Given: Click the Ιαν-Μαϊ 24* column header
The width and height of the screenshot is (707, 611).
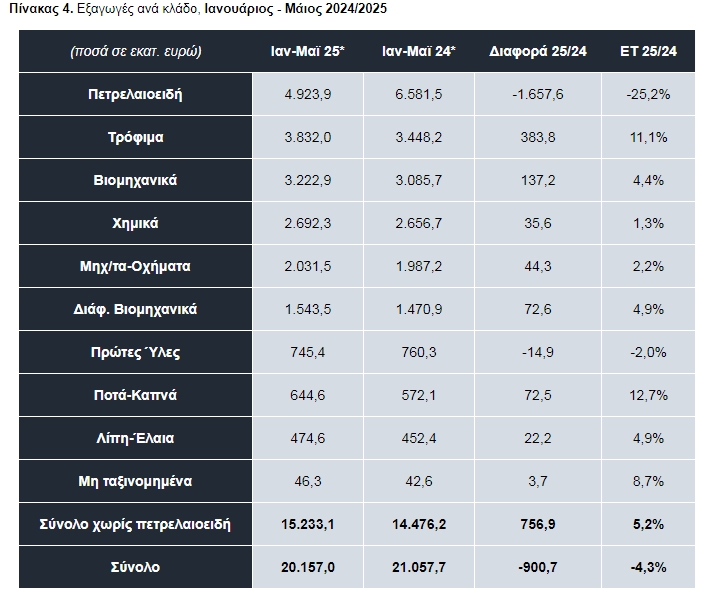Looking at the screenshot, I should [x=419, y=51].
